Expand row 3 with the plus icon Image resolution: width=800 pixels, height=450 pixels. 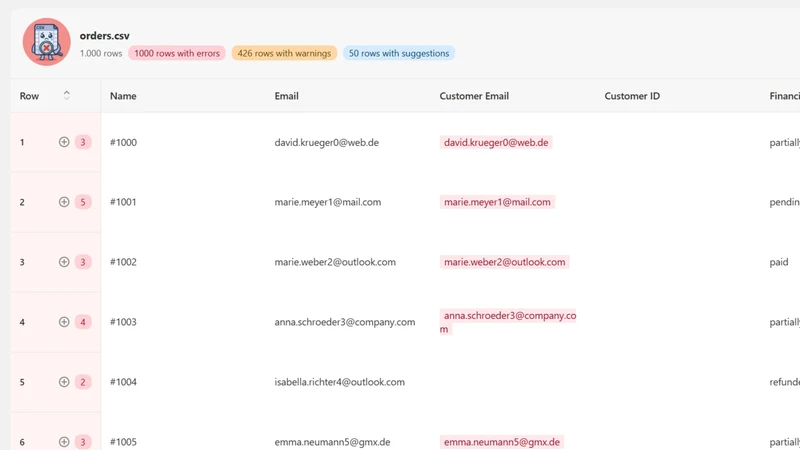pos(64,262)
